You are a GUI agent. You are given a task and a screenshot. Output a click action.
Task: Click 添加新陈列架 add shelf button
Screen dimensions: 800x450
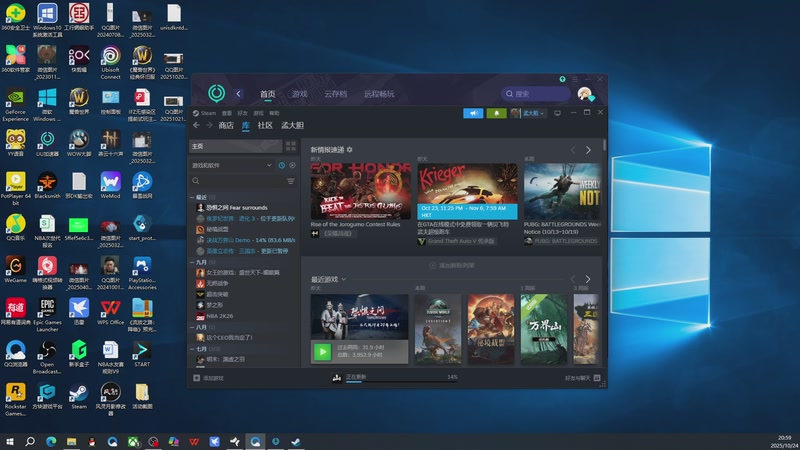click(452, 265)
